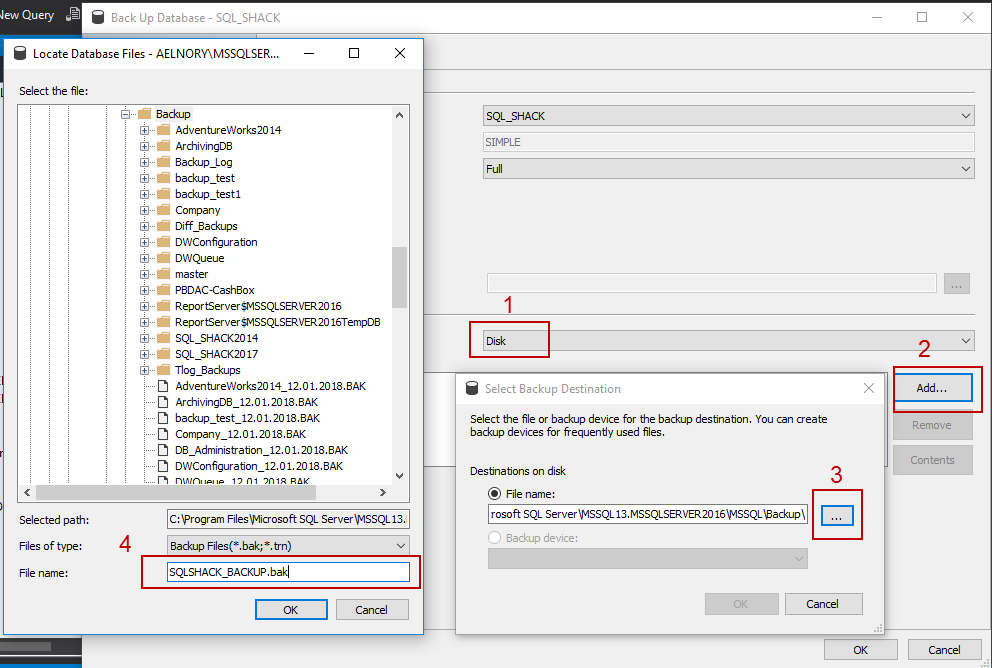Click OK in Locate Database Files dialog
The height and width of the screenshot is (668, 992).
coord(291,610)
